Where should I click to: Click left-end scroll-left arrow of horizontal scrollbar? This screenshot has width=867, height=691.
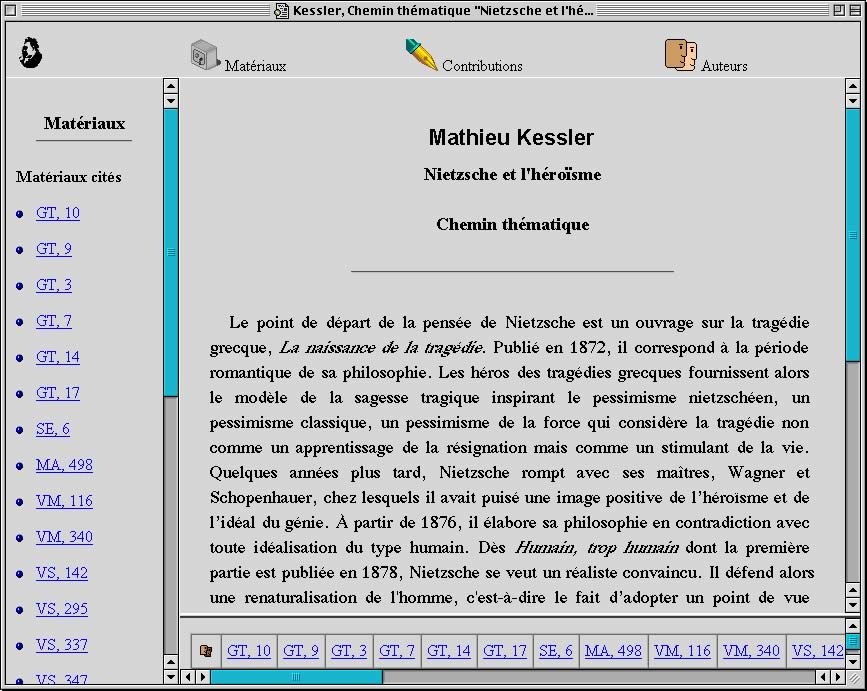tap(189, 677)
